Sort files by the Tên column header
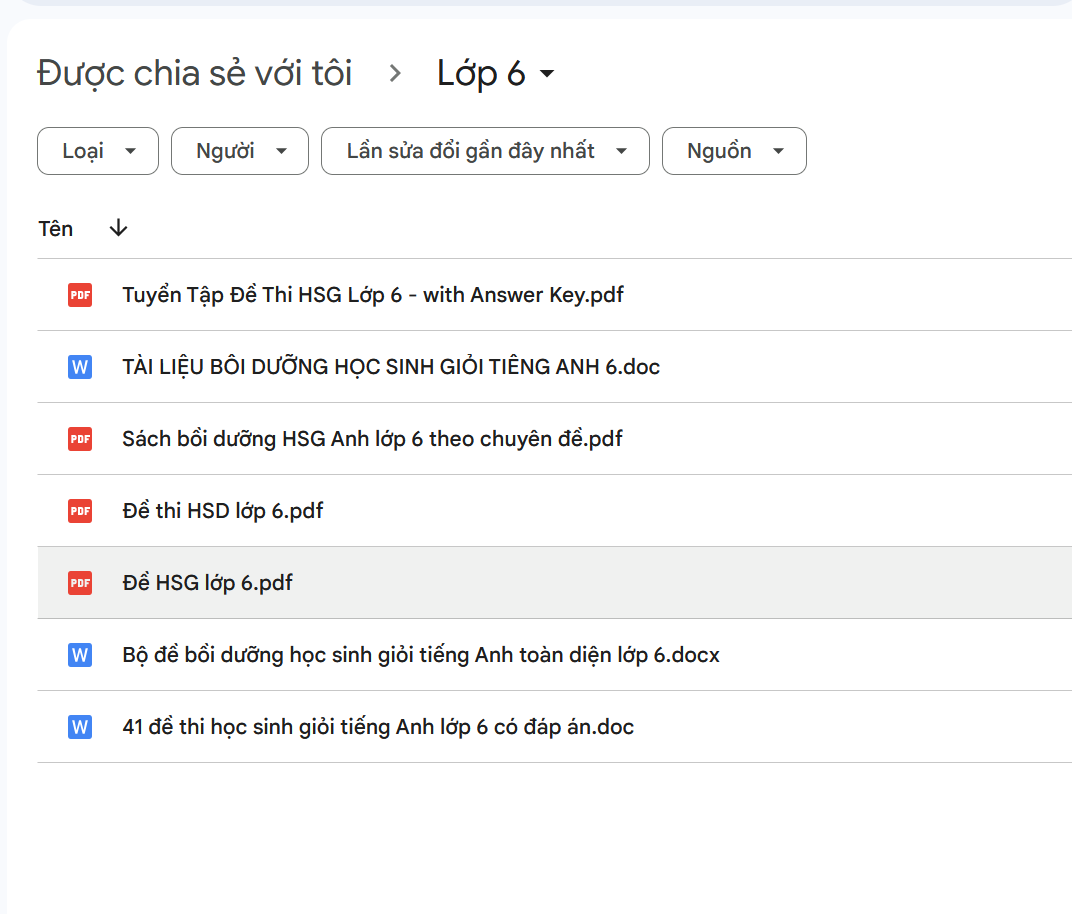Screen dimensions: 1072x914 (x=56, y=229)
